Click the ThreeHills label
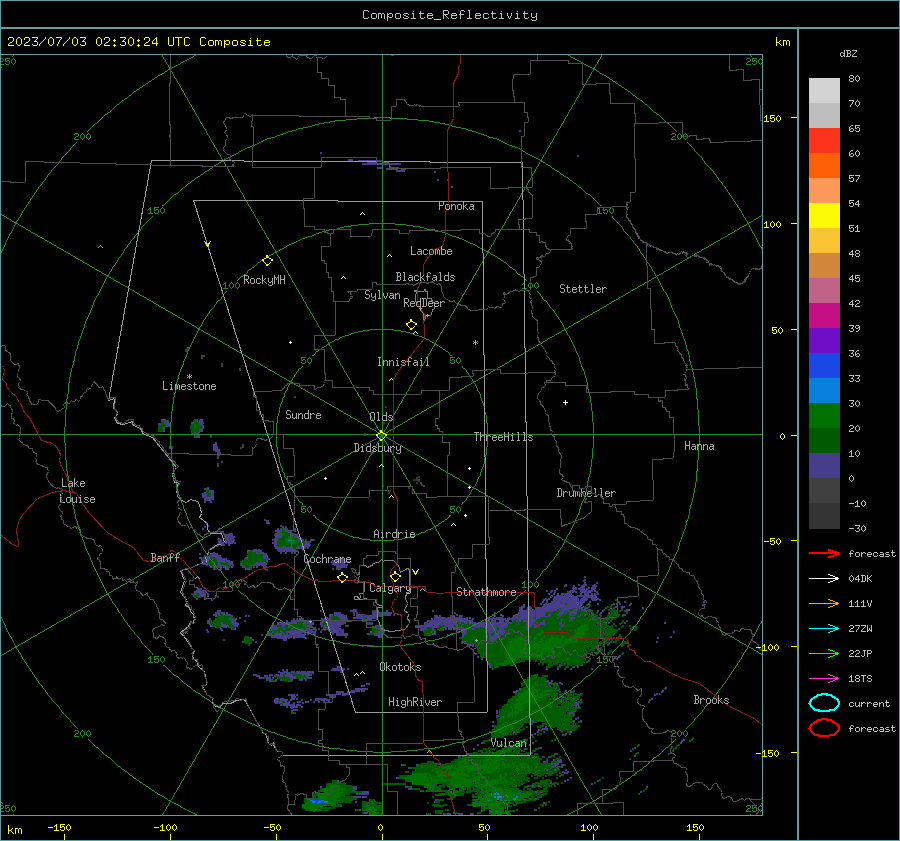Viewport: 900px width, 841px height. click(503, 437)
